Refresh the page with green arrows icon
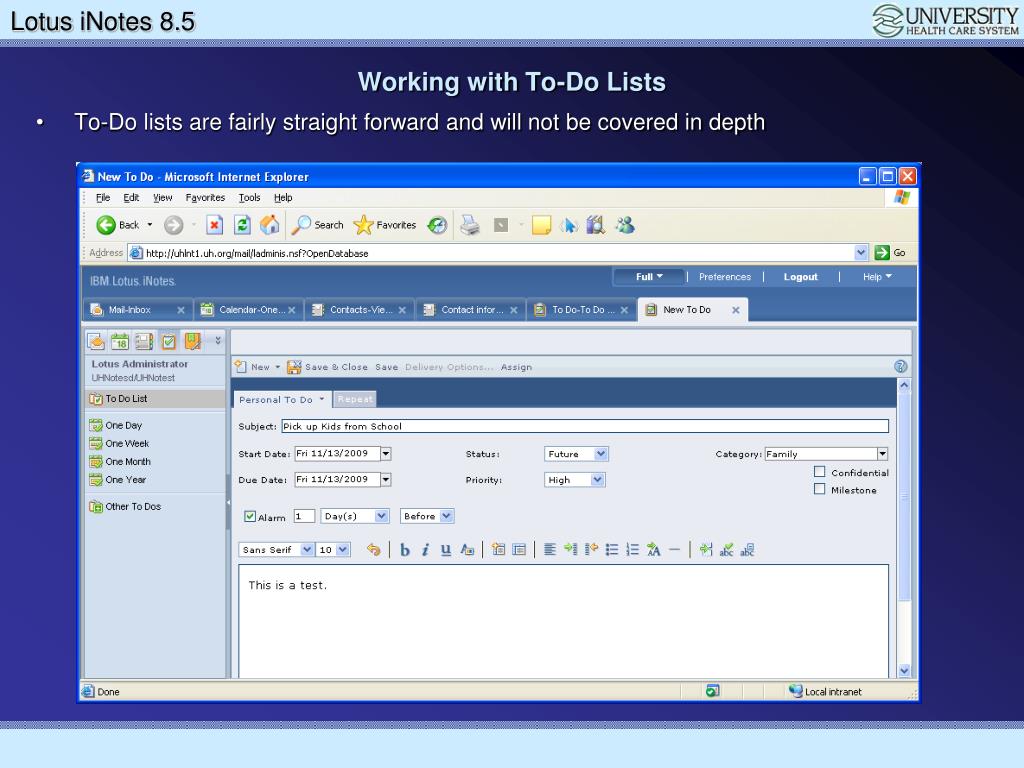The width and height of the screenshot is (1024, 768). [x=242, y=225]
